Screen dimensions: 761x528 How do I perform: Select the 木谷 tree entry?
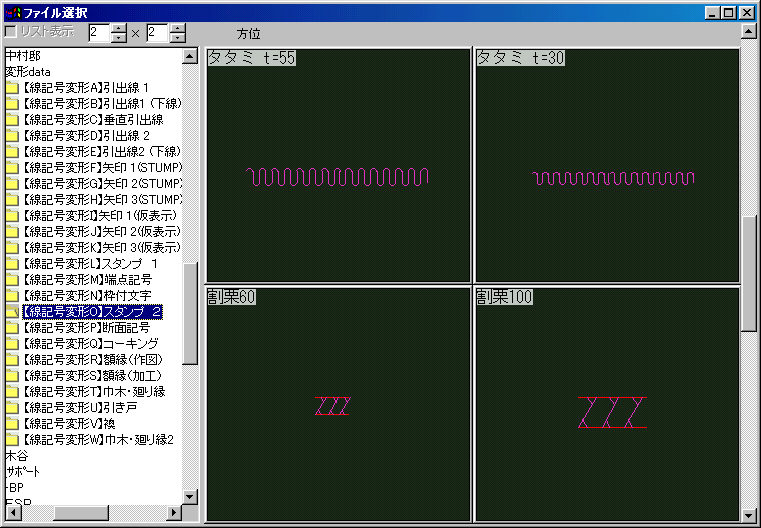[16, 455]
